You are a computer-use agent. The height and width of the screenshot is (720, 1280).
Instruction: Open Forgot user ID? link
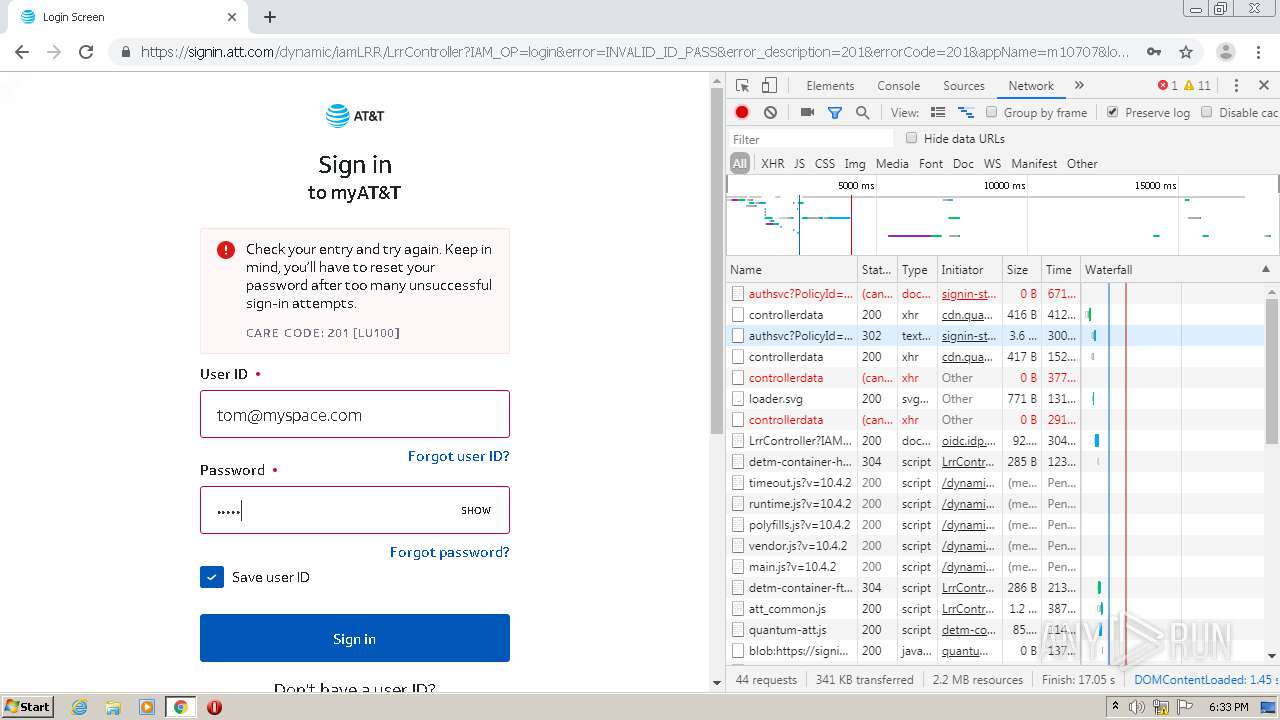tap(459, 456)
